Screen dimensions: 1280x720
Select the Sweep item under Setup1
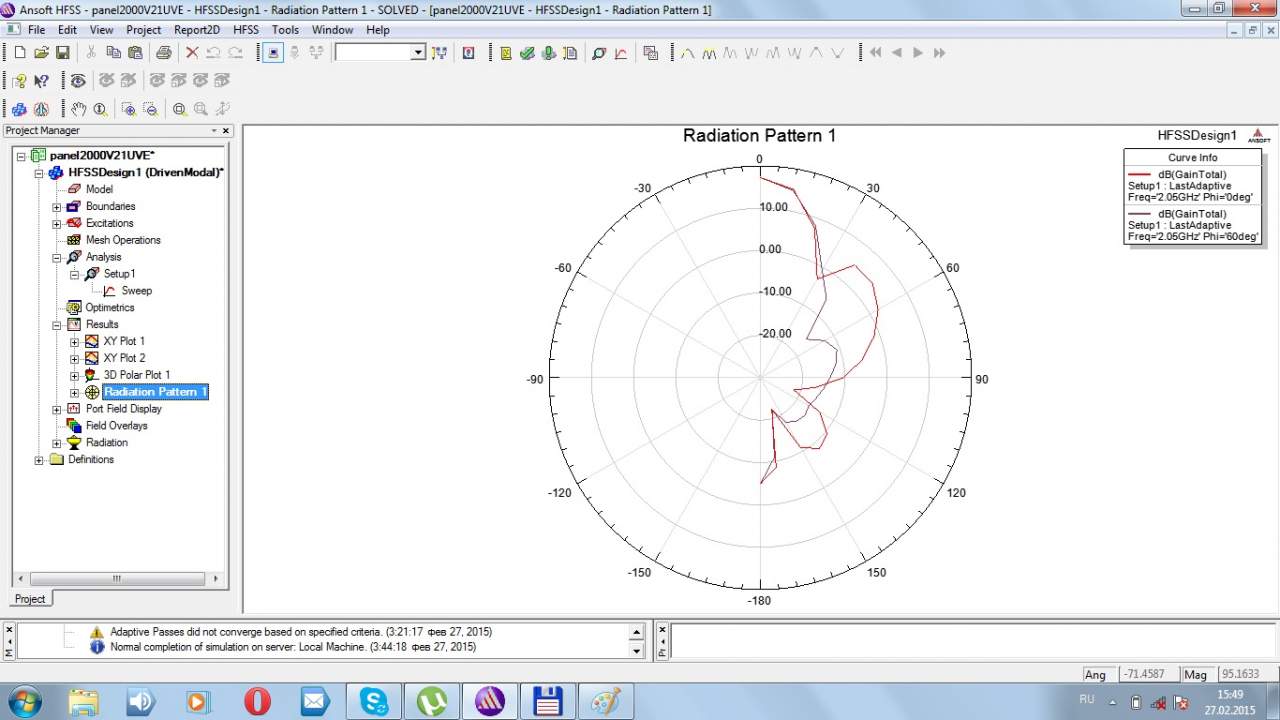(x=136, y=291)
